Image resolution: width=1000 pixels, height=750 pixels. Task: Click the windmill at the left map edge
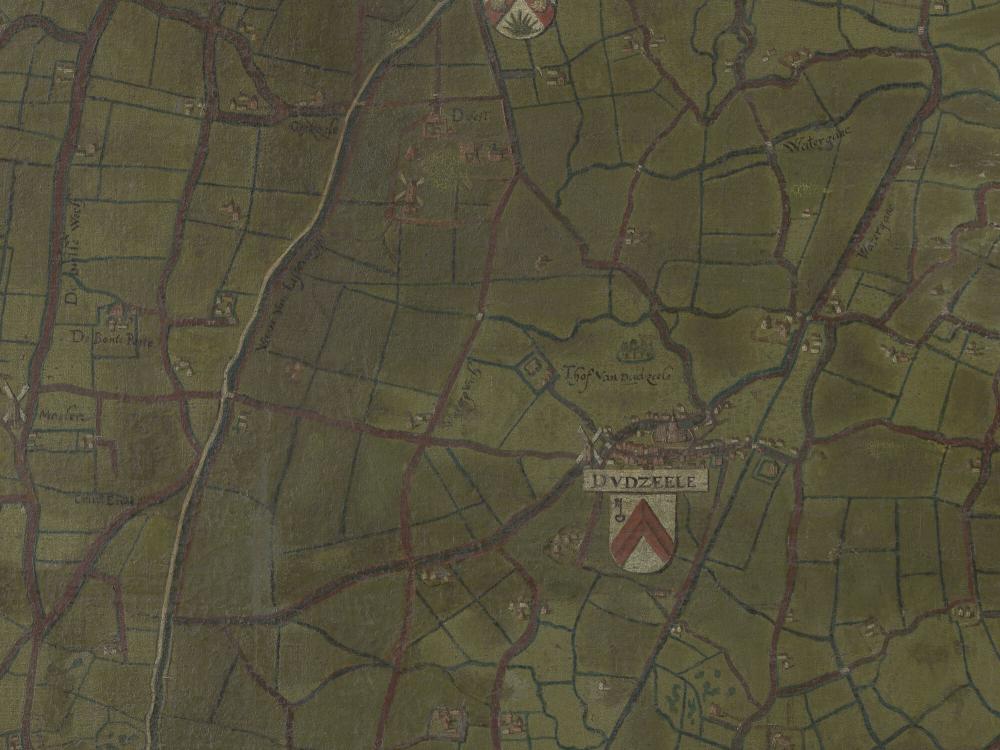click(14, 403)
